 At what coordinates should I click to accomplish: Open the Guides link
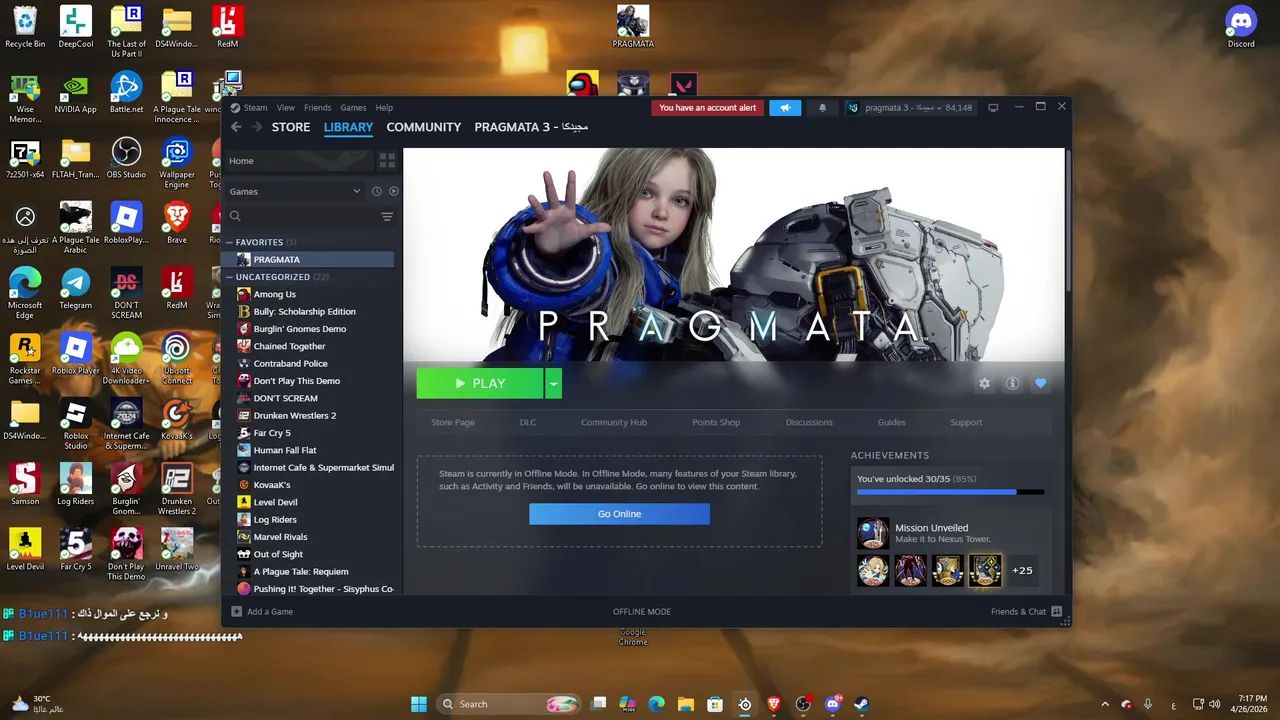[891, 422]
